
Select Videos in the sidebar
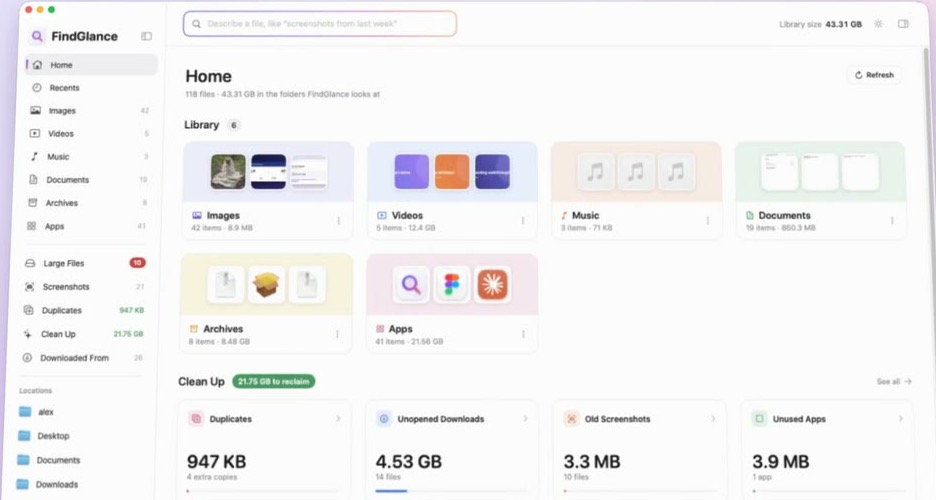pos(91,134)
